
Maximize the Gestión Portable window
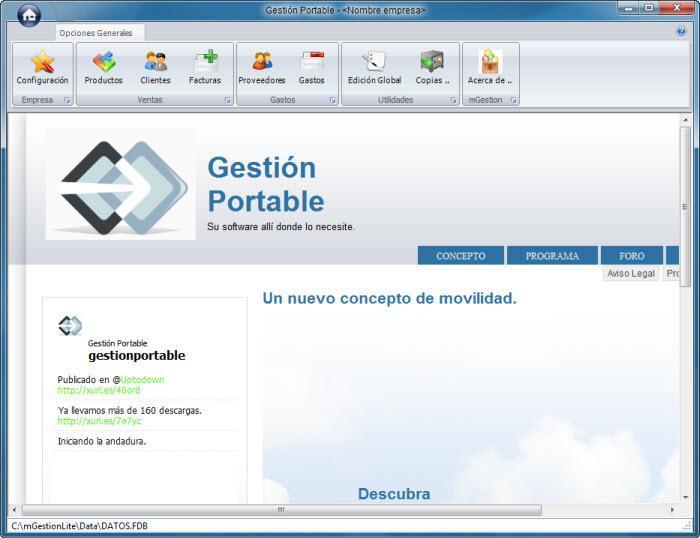[649, 8]
